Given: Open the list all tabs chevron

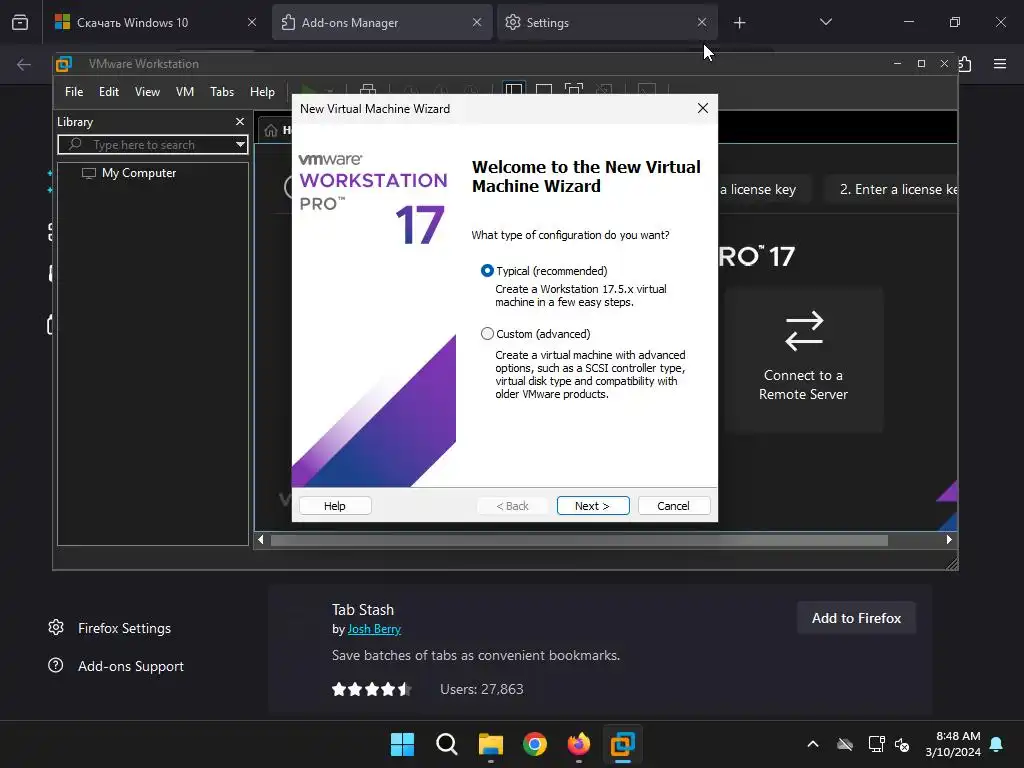Looking at the screenshot, I should click(x=825, y=22).
